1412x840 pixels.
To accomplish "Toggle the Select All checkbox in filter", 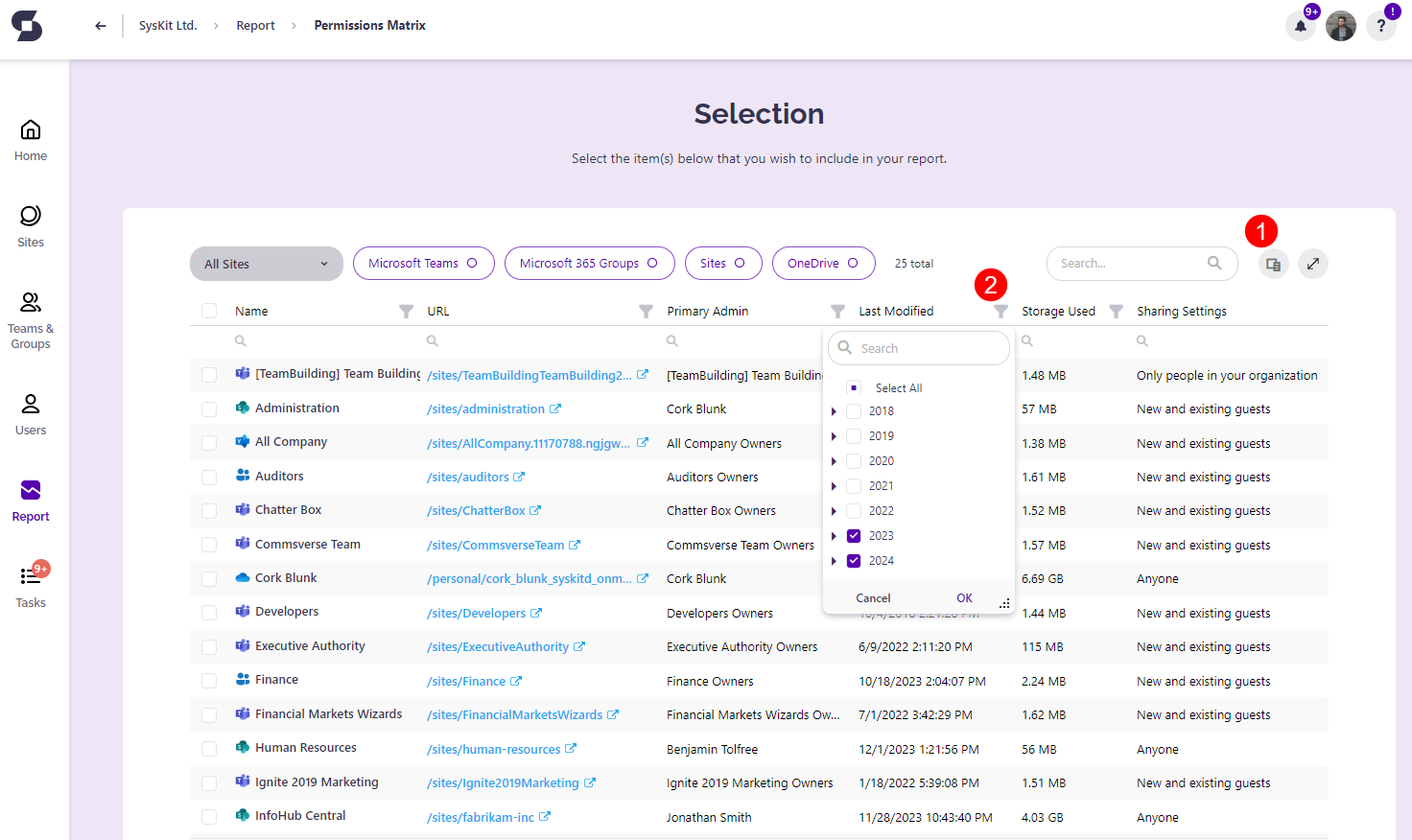I will tap(852, 386).
